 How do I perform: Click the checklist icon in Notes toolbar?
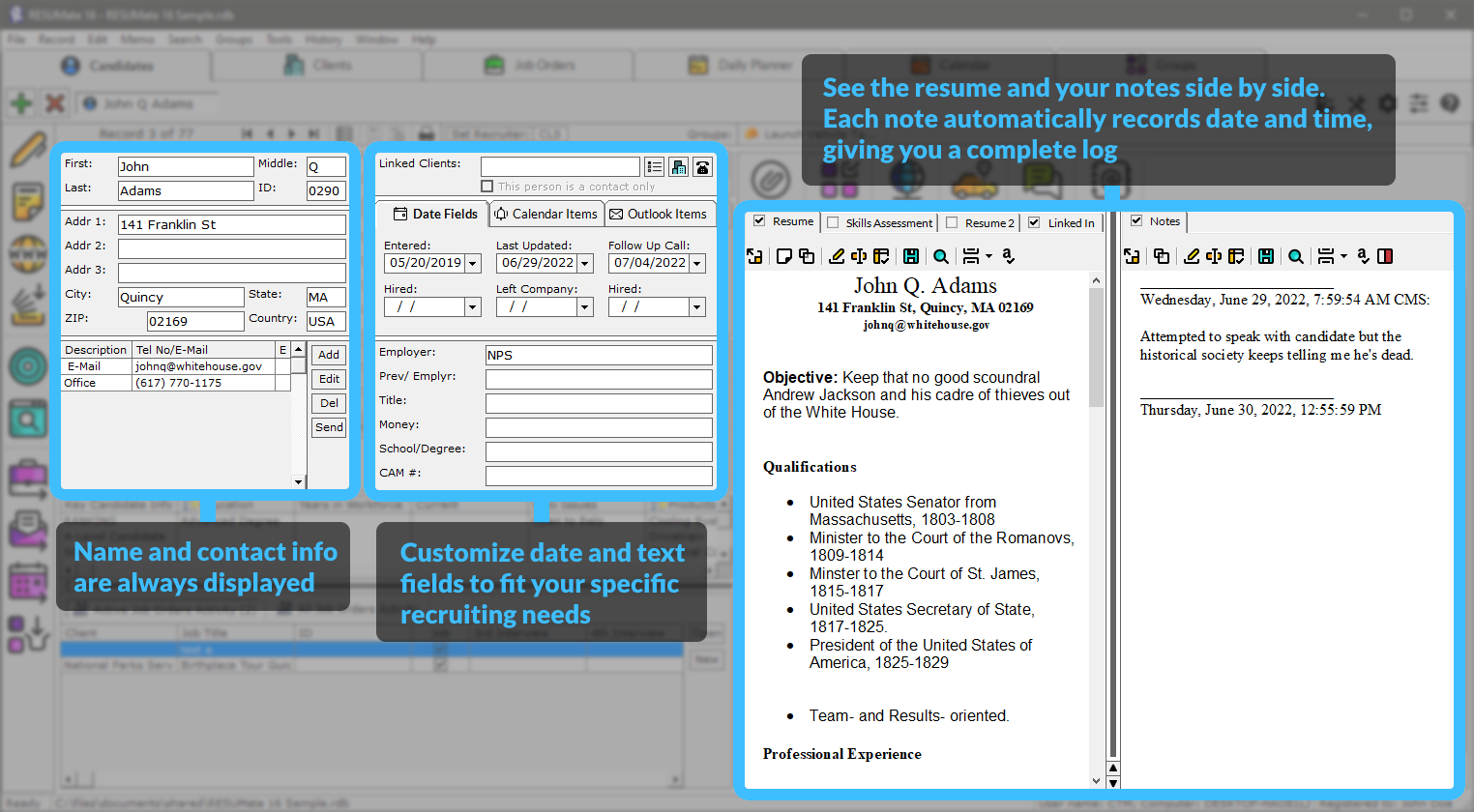[1236, 256]
